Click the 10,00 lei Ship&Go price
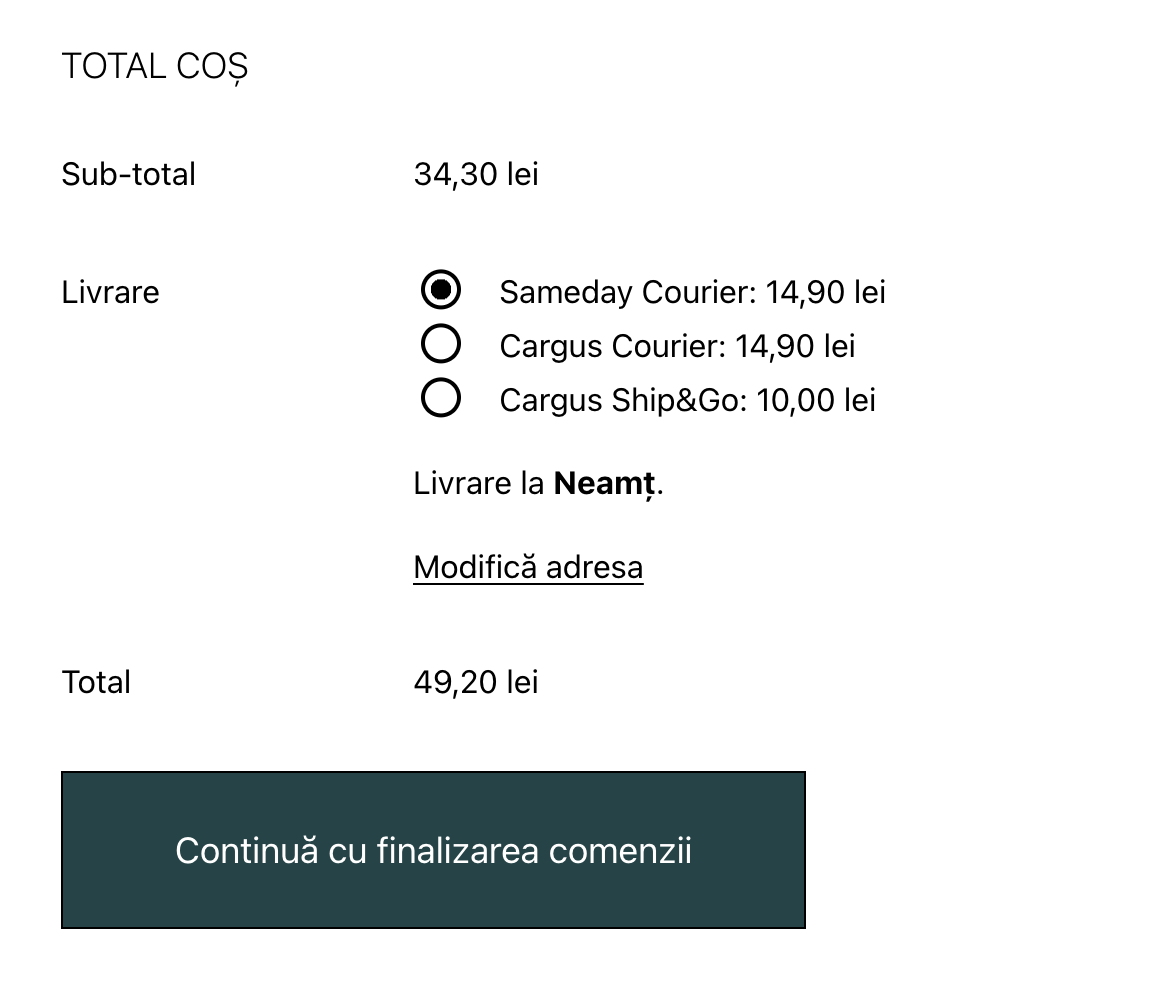1168x996 pixels. pos(816,400)
